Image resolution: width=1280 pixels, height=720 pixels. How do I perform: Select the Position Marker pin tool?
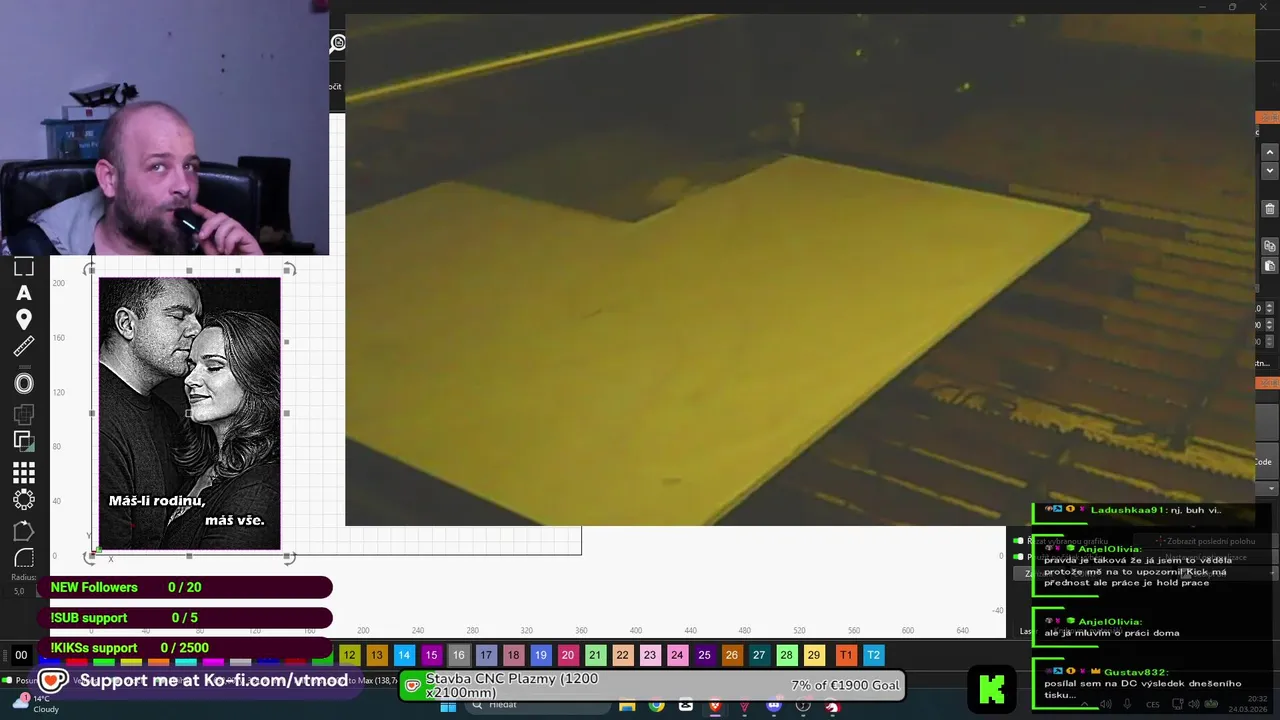coord(24,320)
